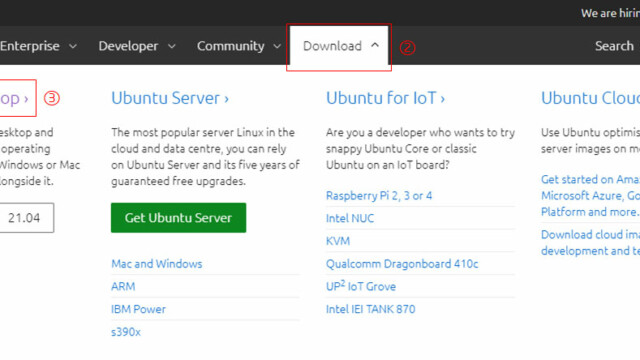This screenshot has width=640, height=360.
Task: Open the Download cloud images link
Action: click(590, 242)
